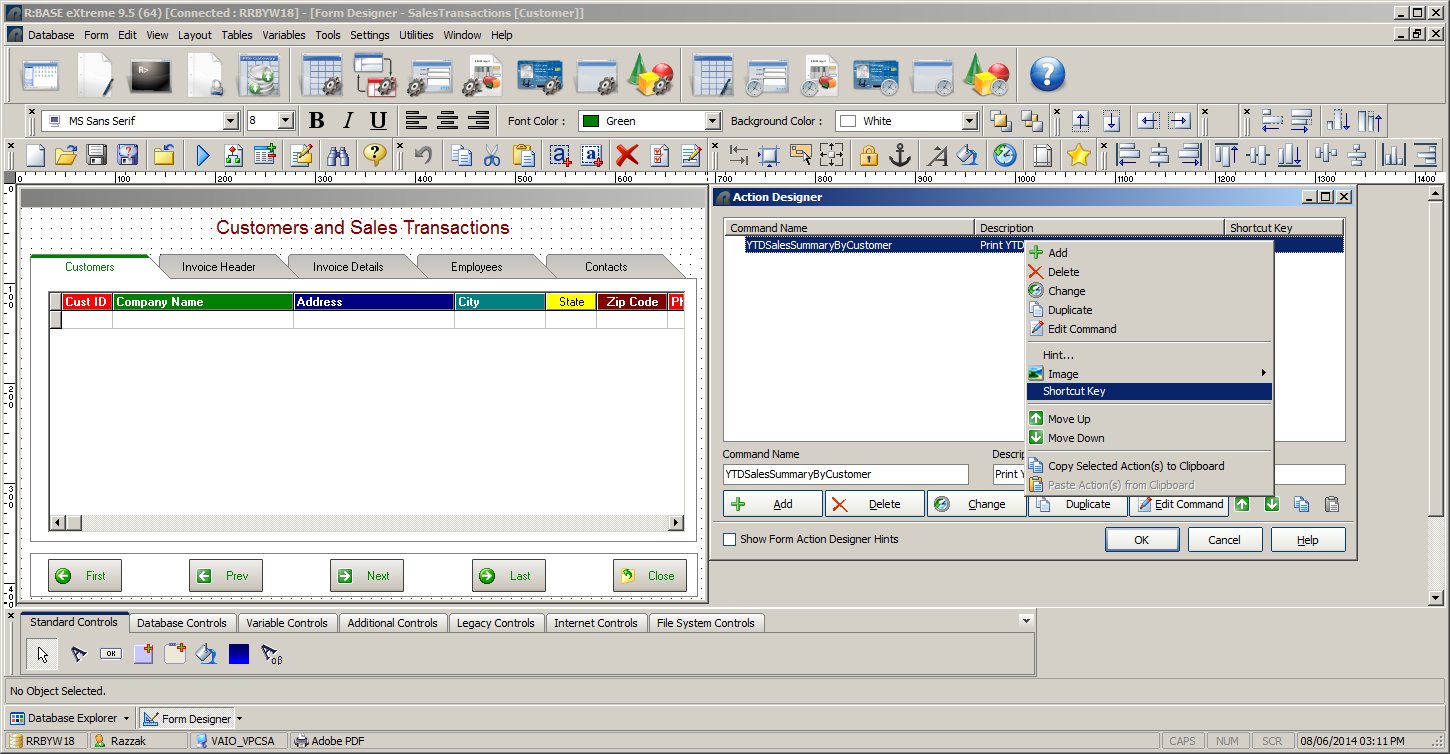Image resolution: width=1450 pixels, height=754 pixels.
Task: Click the padlock lock icon
Action: click(868, 155)
